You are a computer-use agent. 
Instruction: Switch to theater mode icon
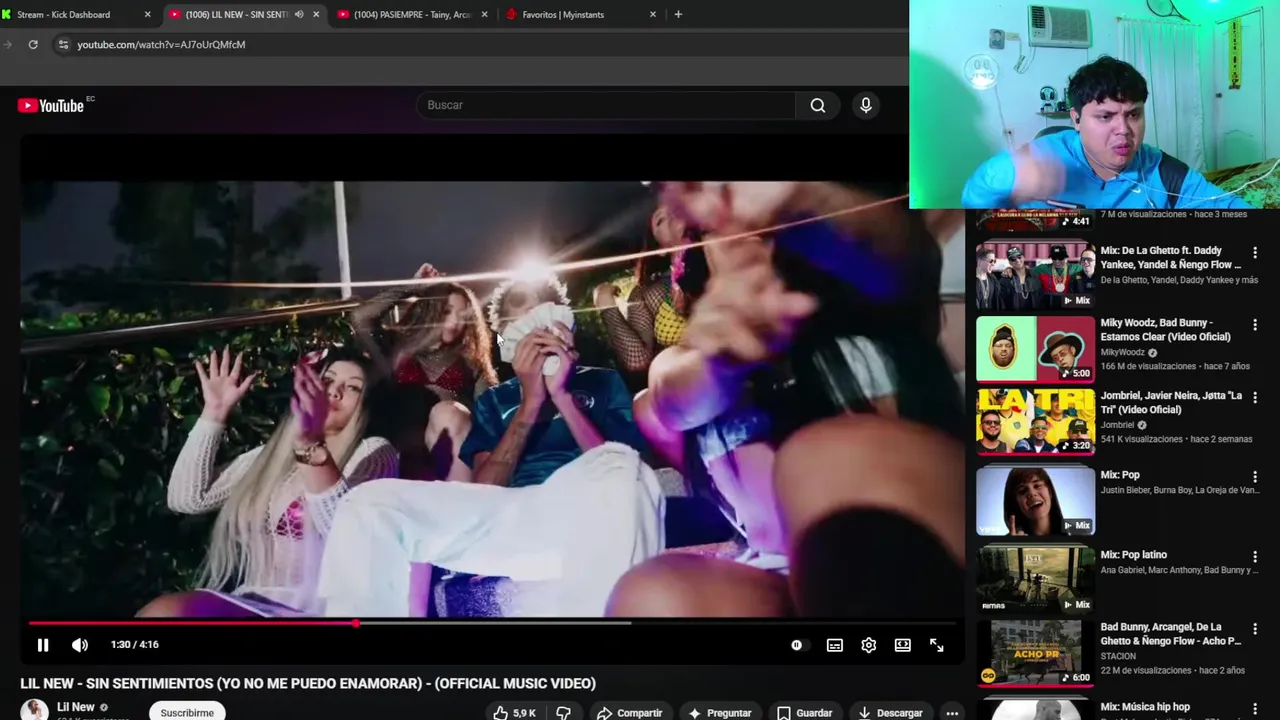pyautogui.click(x=903, y=645)
